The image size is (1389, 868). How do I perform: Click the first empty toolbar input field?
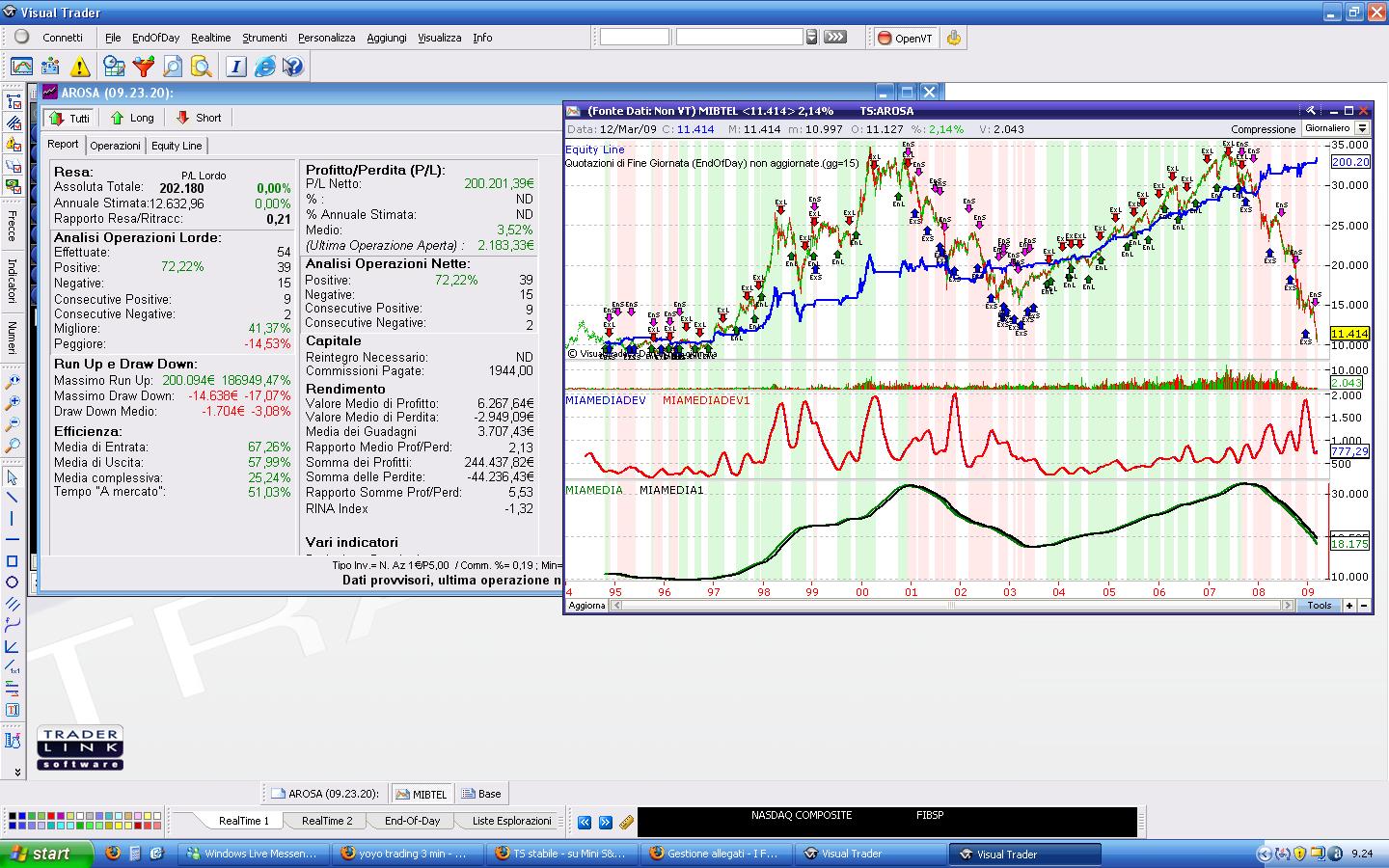(x=634, y=37)
